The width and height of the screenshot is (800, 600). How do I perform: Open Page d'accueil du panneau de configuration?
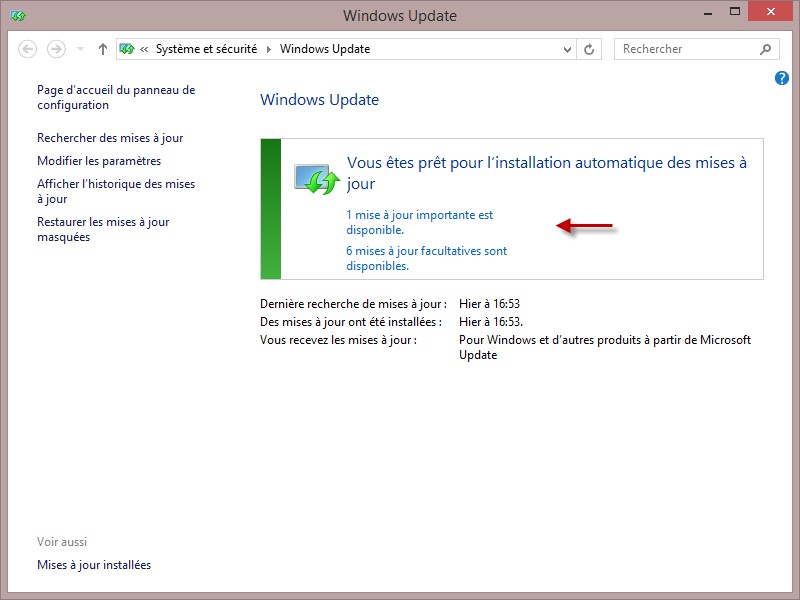tap(116, 97)
